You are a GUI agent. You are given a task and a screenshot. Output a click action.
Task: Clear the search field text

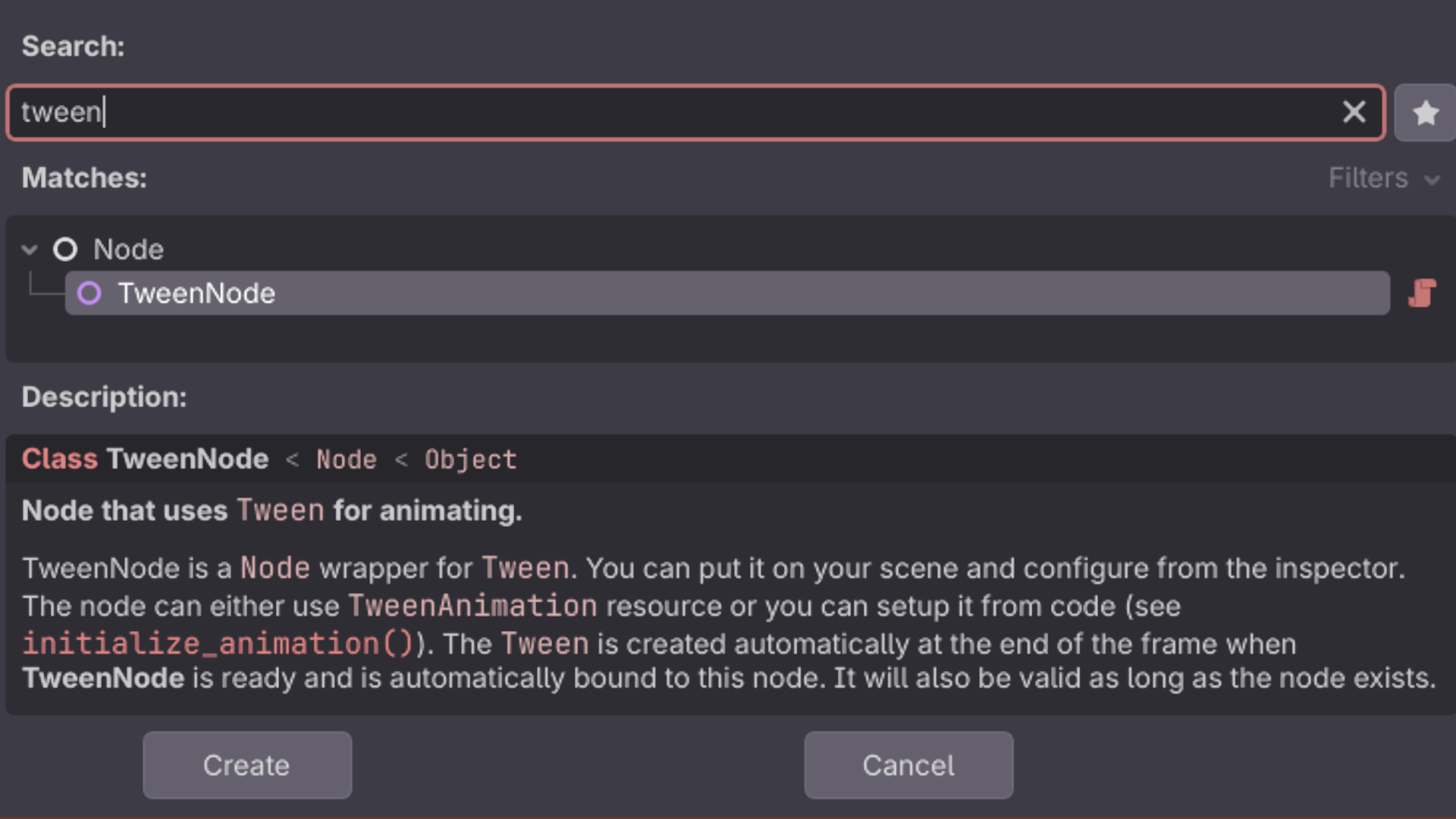tap(1354, 112)
